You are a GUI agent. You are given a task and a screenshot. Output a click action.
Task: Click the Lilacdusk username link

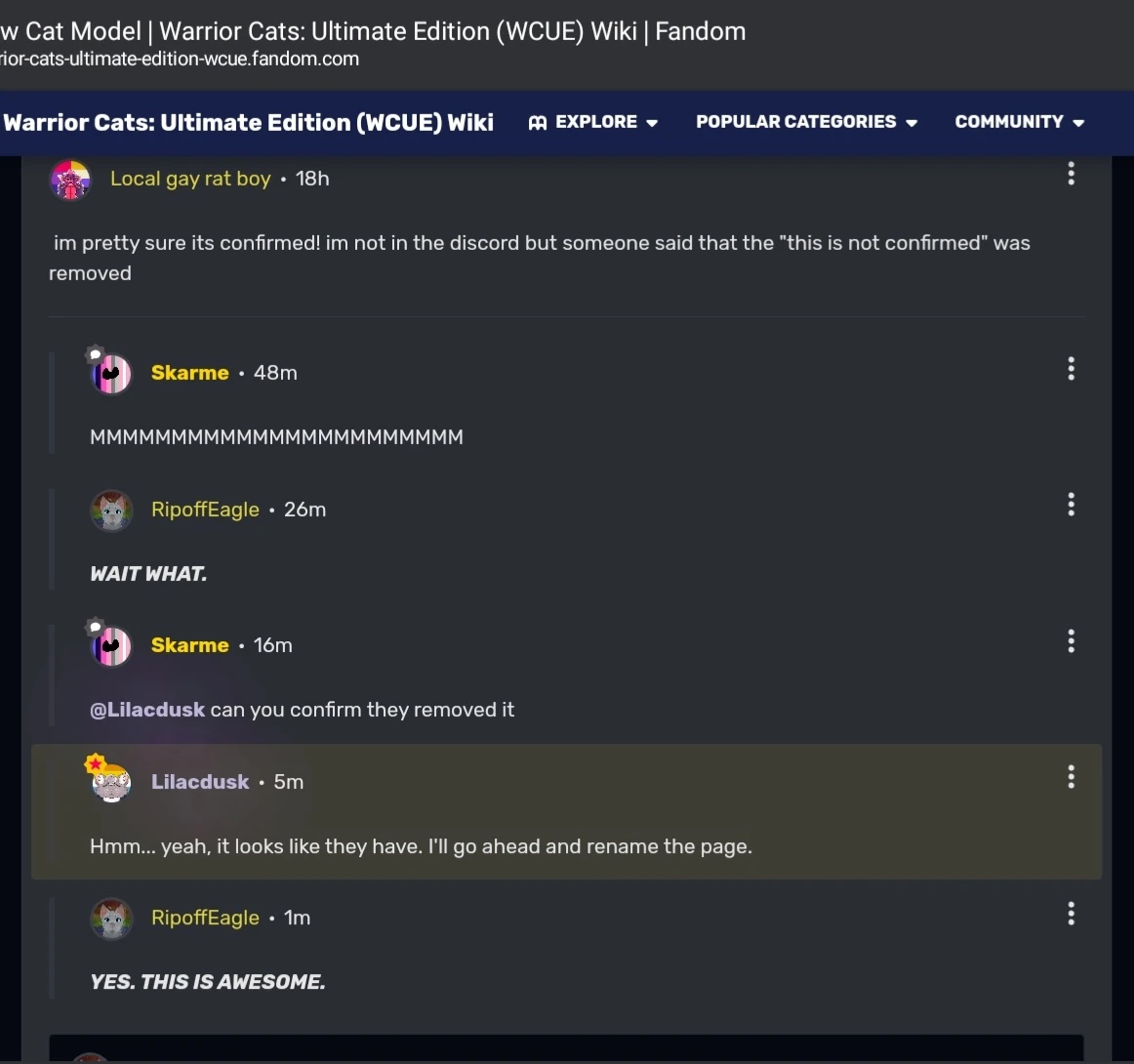(x=200, y=782)
